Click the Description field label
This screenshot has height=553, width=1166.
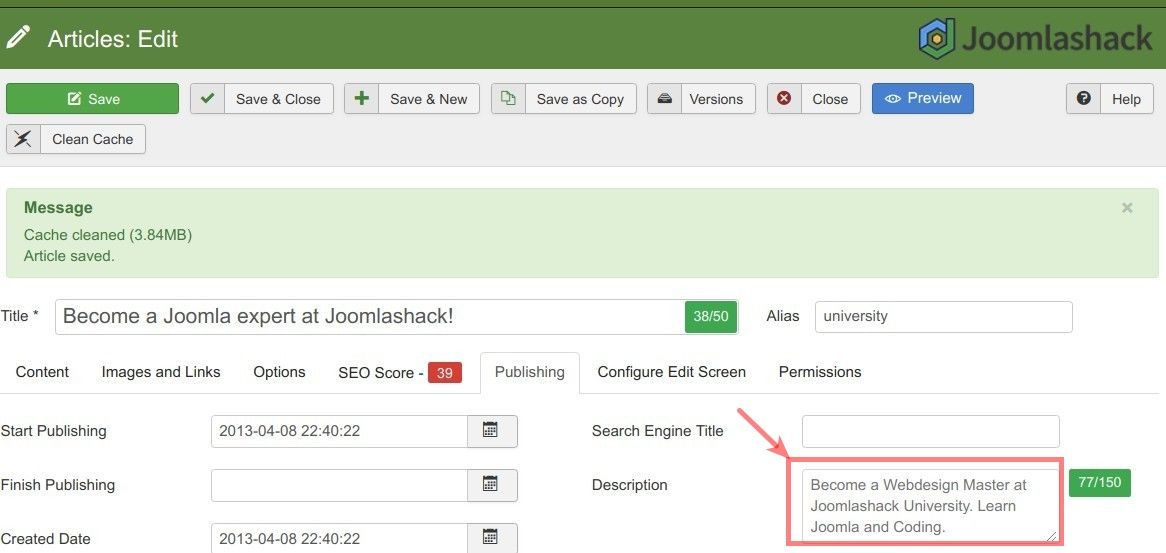pyautogui.click(x=629, y=485)
